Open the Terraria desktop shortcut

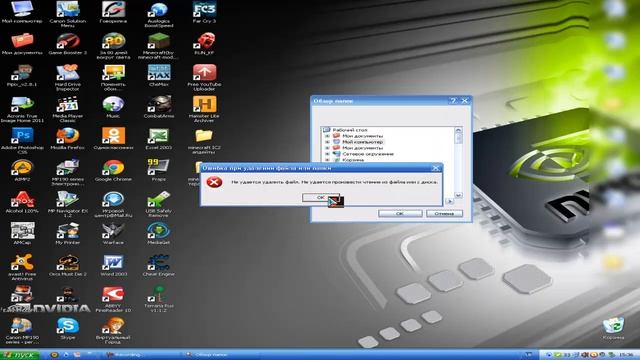click(159, 299)
